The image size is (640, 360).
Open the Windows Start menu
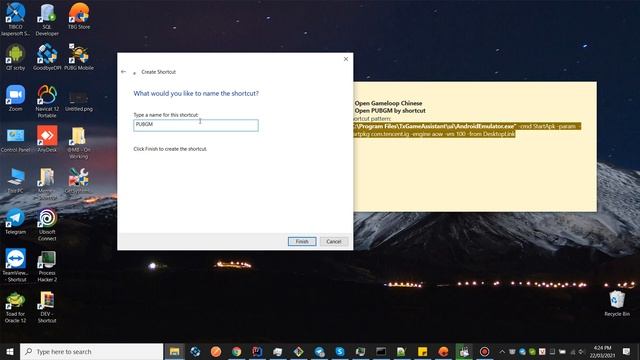click(10, 351)
